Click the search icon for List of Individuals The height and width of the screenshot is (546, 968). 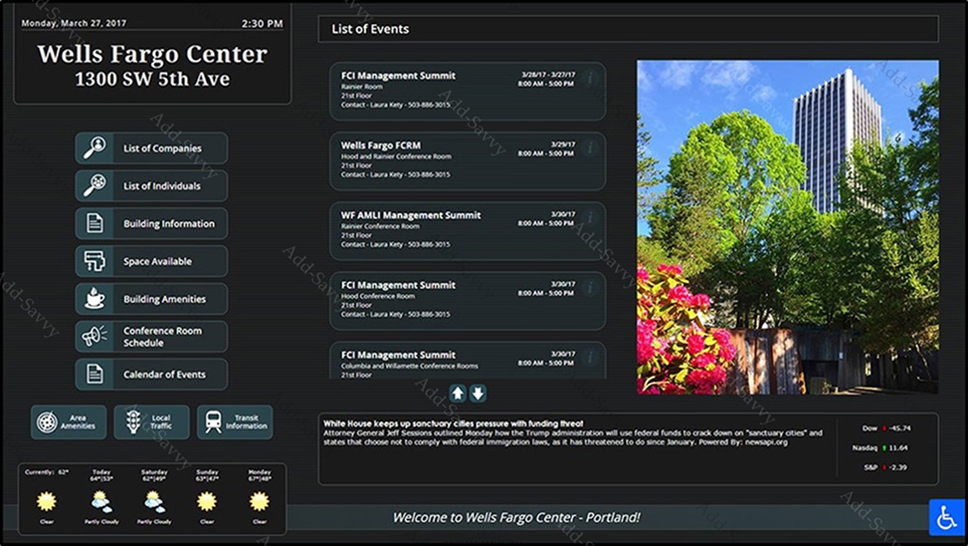94,185
